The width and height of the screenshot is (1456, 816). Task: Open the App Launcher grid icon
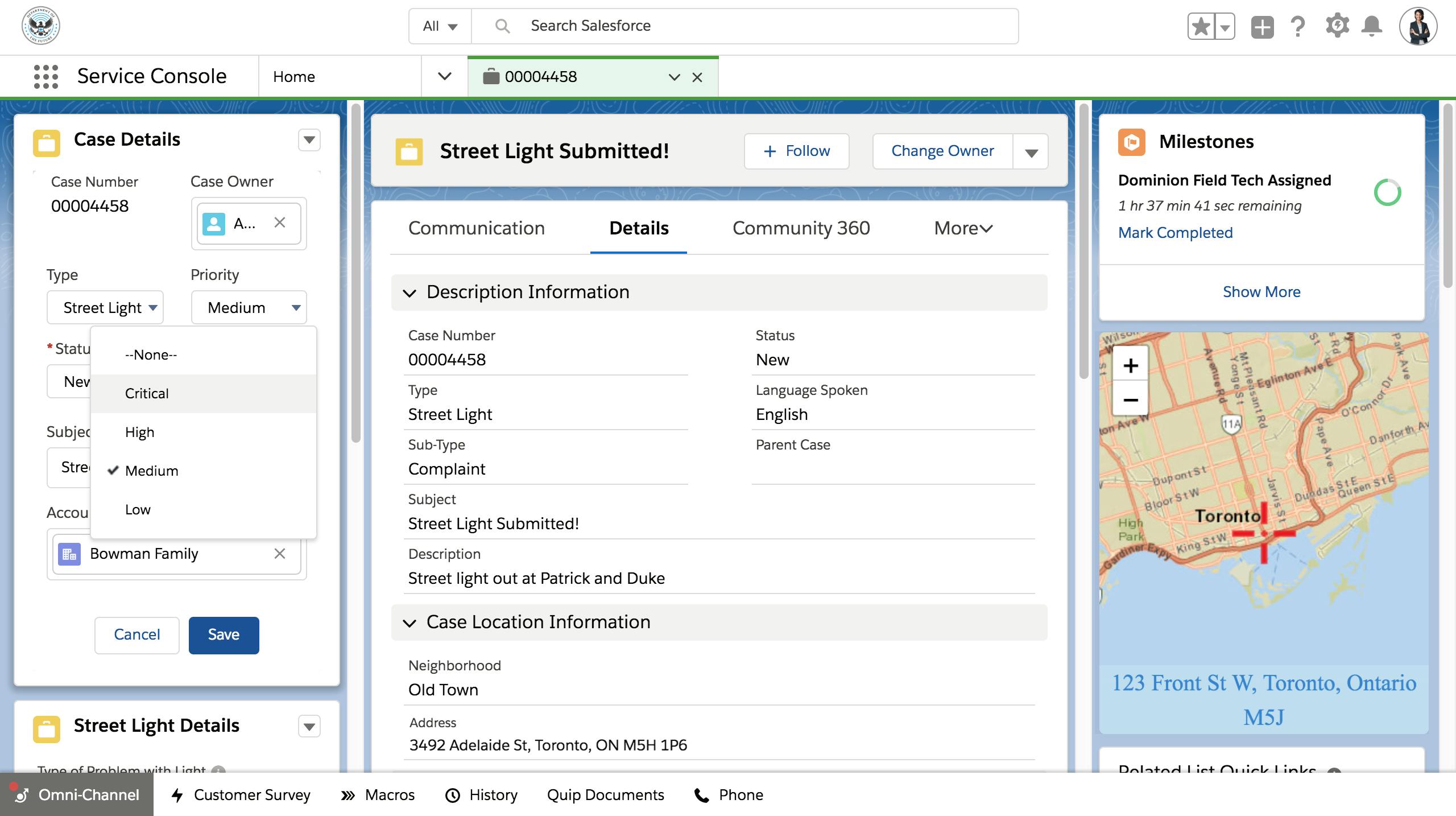tap(46, 76)
